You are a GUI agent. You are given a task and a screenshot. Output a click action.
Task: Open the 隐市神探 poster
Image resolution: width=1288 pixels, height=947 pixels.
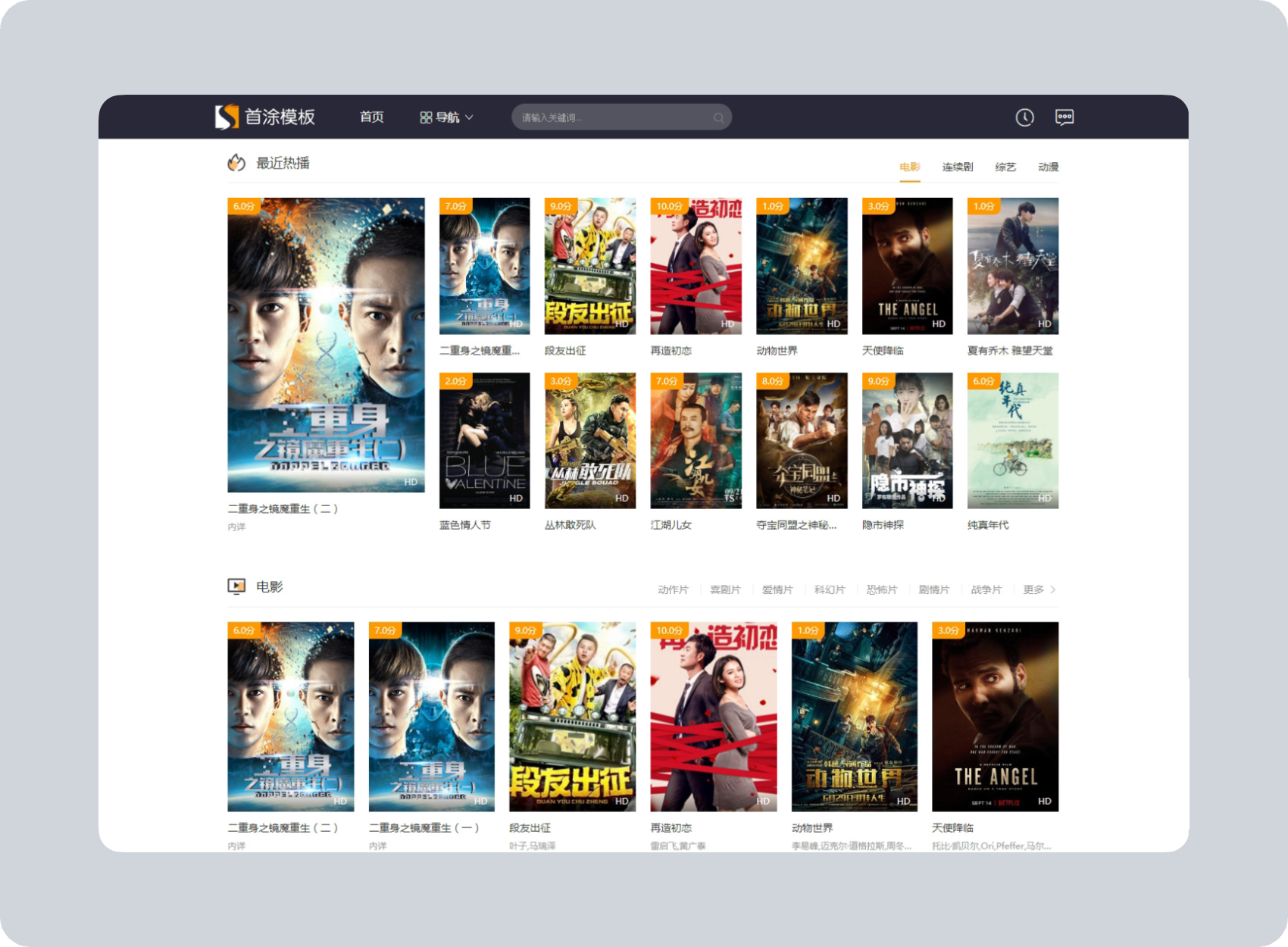tap(907, 440)
